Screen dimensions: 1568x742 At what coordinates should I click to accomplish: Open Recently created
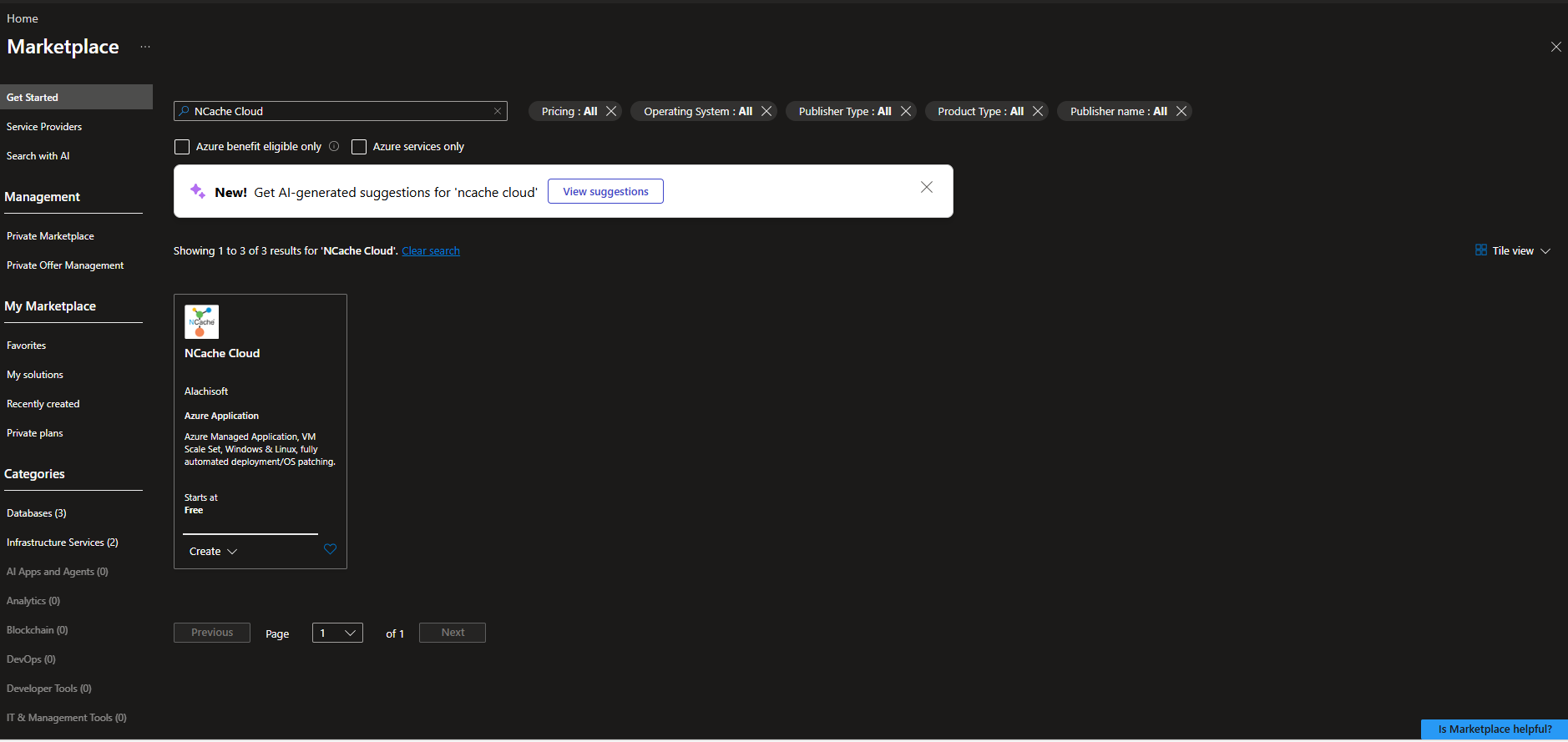43,404
